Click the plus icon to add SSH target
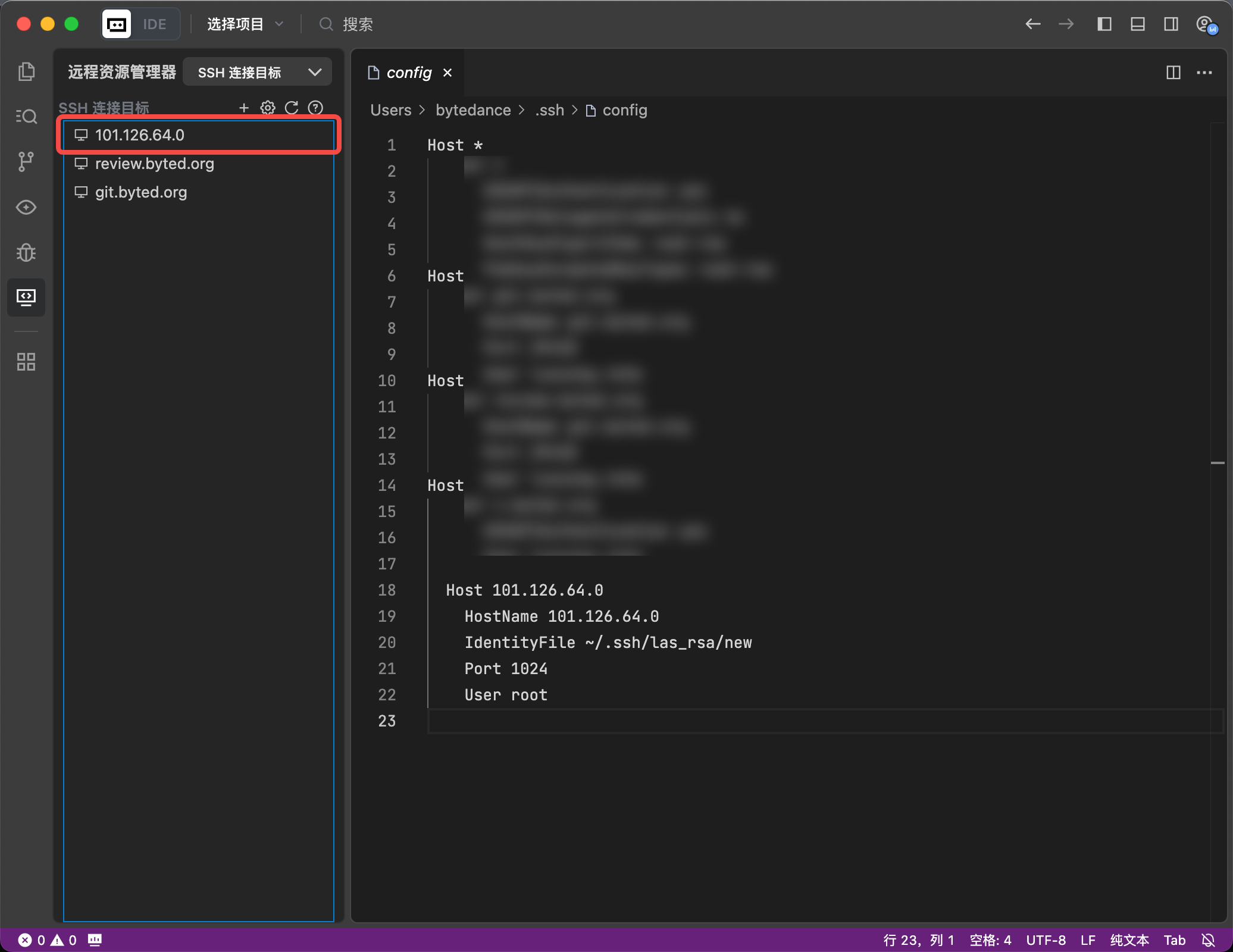 coord(243,108)
